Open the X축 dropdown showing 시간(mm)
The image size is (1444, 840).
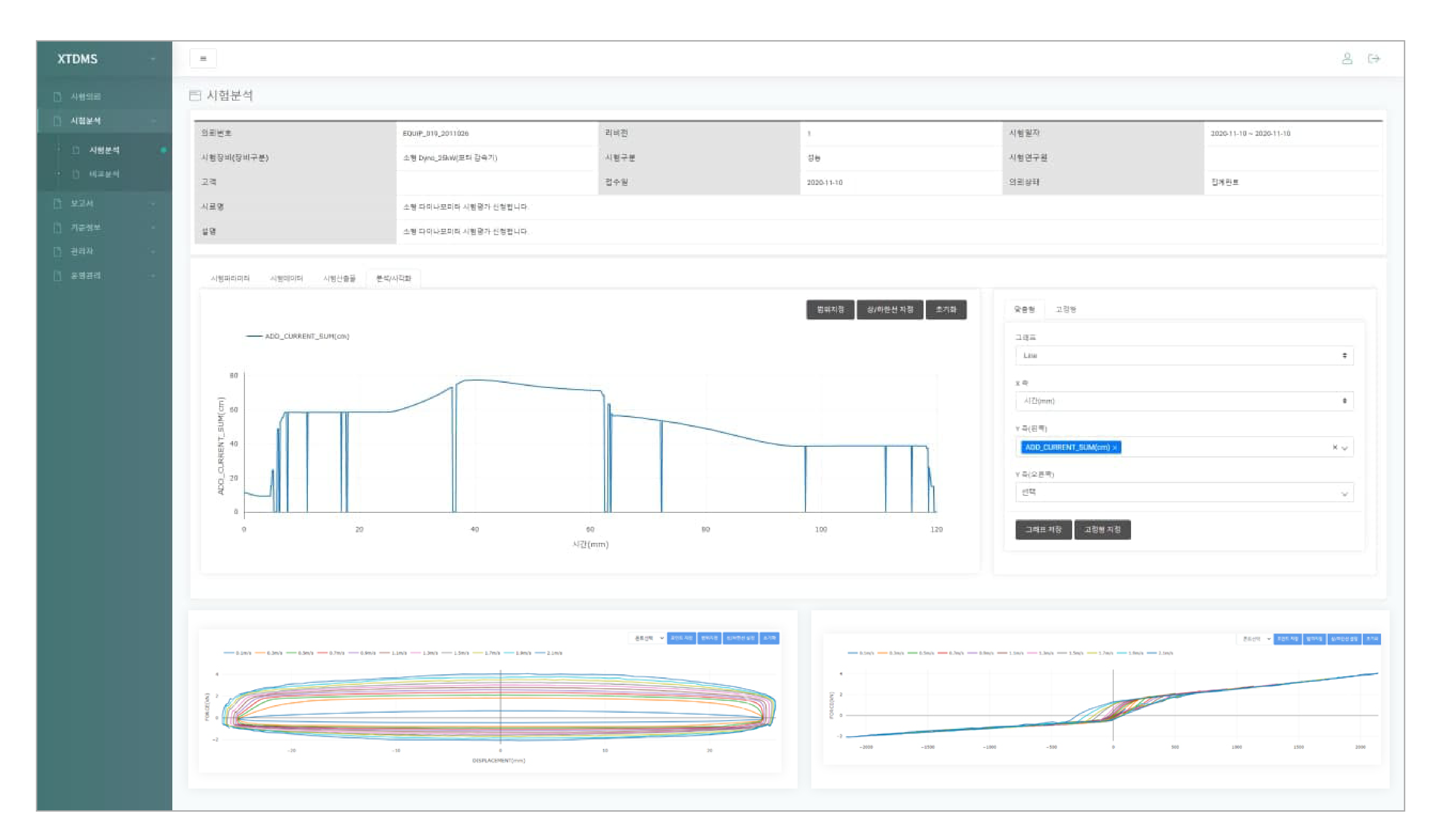coord(1184,401)
